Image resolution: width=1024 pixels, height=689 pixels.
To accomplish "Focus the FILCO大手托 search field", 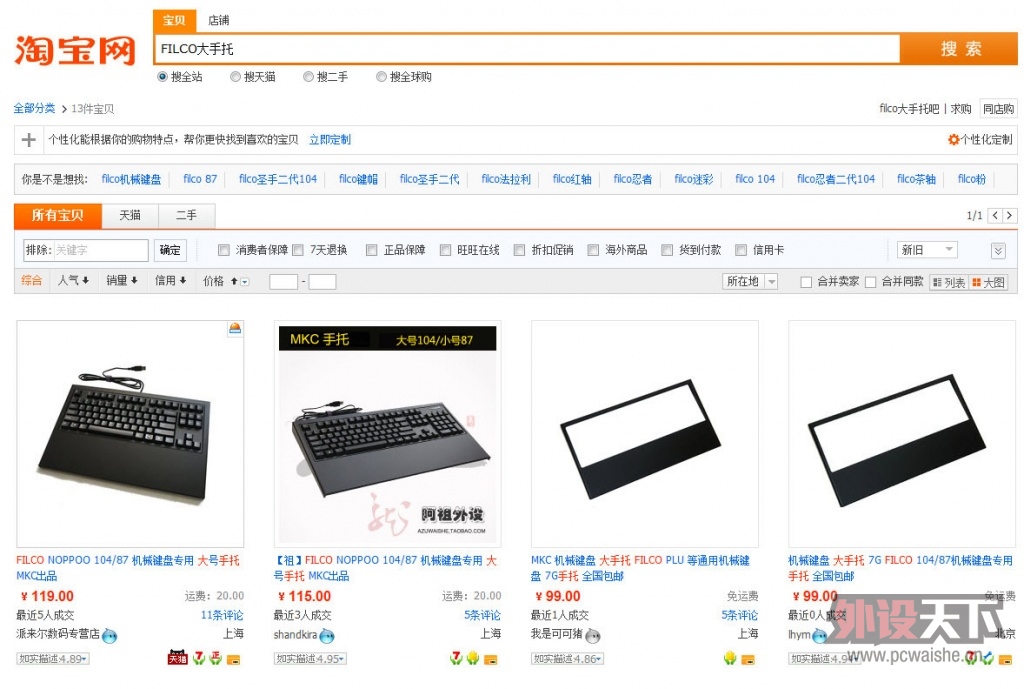I will pyautogui.click(x=527, y=49).
